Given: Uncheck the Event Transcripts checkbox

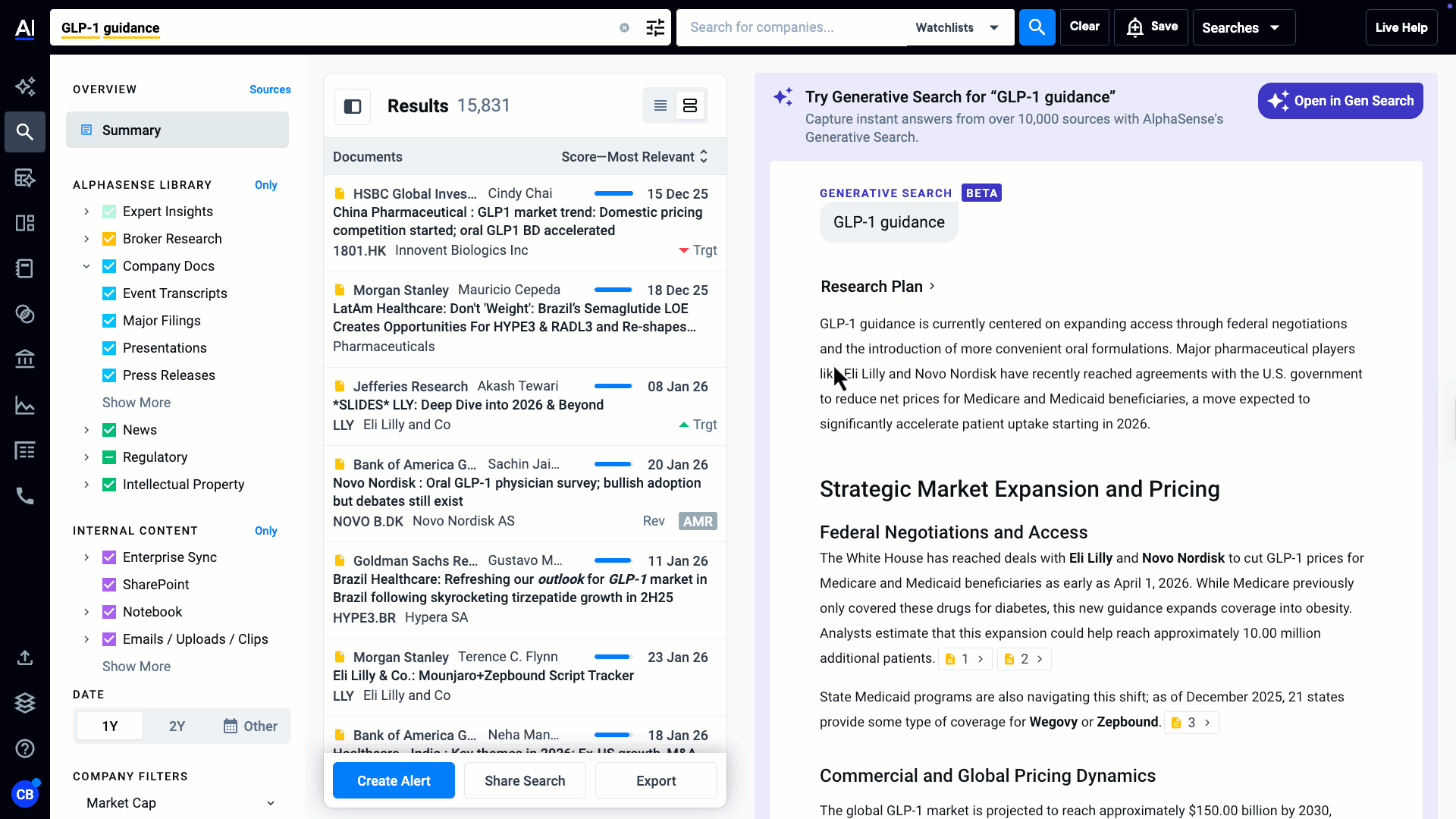Looking at the screenshot, I should point(109,293).
